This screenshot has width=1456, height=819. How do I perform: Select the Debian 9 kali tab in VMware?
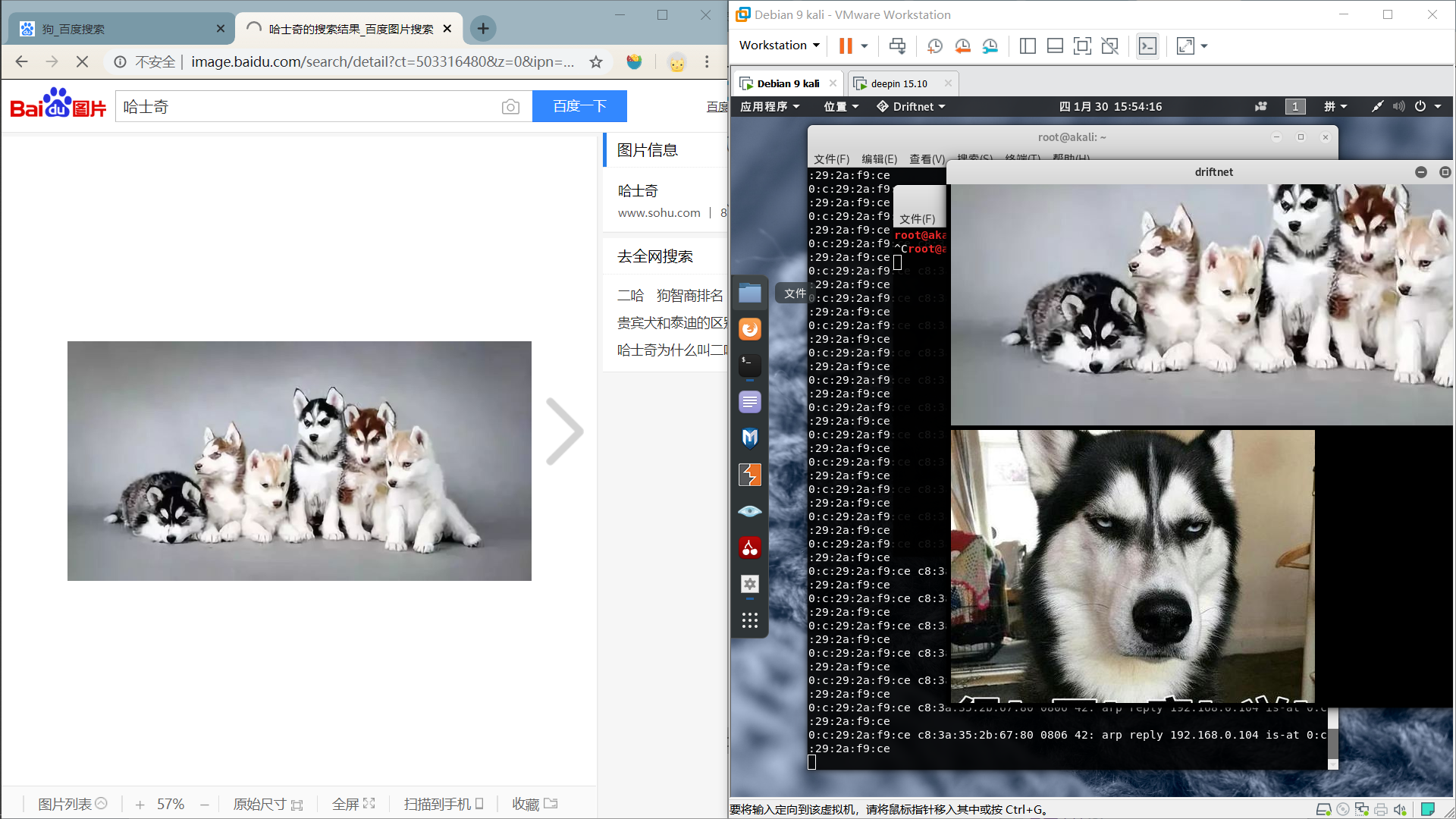click(x=789, y=83)
